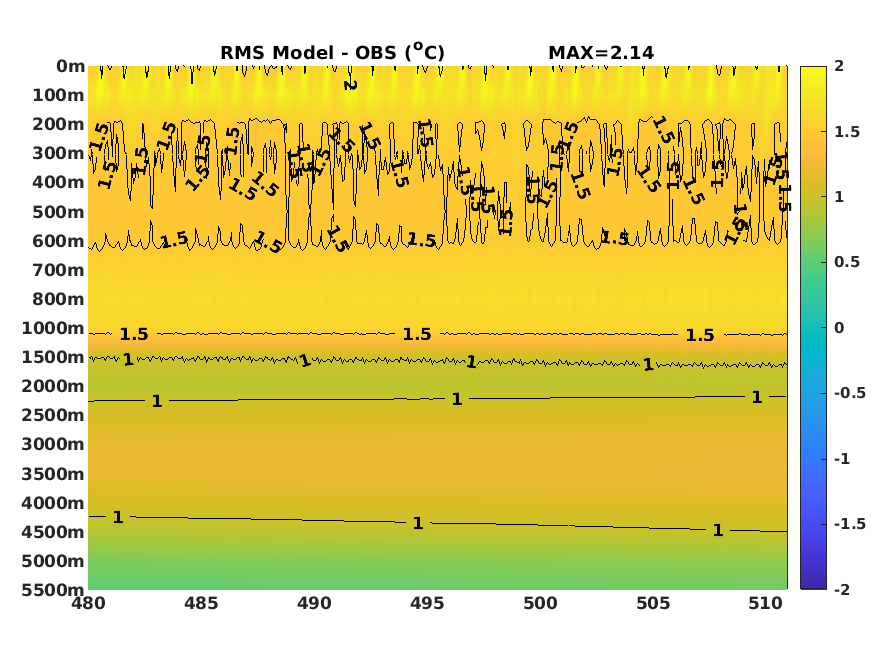
Task: Click the "490" x-axis tick label
Action: [314, 603]
